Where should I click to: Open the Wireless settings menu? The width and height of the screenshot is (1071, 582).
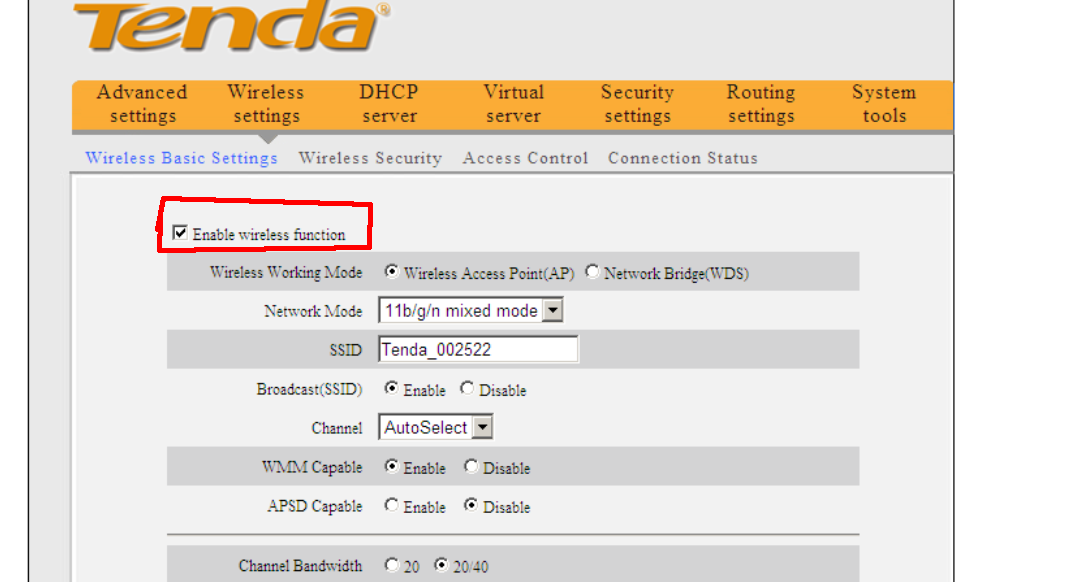pyautogui.click(x=266, y=104)
